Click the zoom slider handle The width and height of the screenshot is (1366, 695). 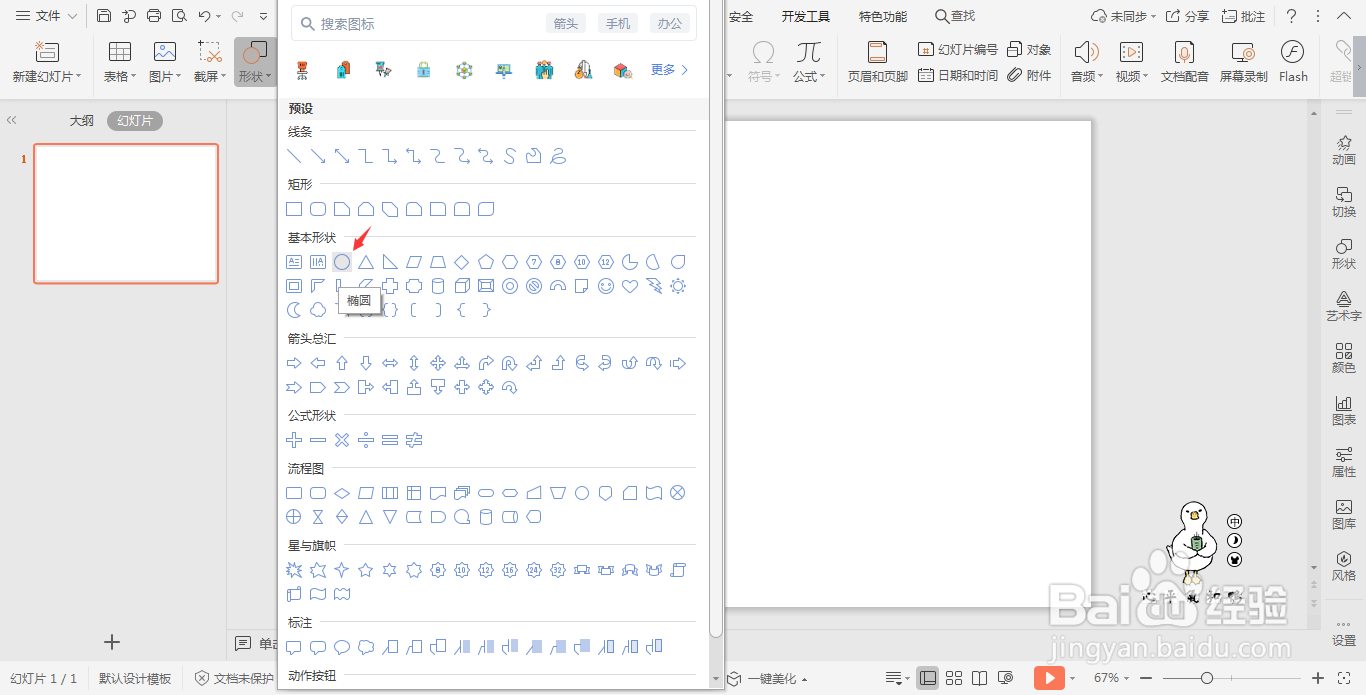coord(1207,678)
